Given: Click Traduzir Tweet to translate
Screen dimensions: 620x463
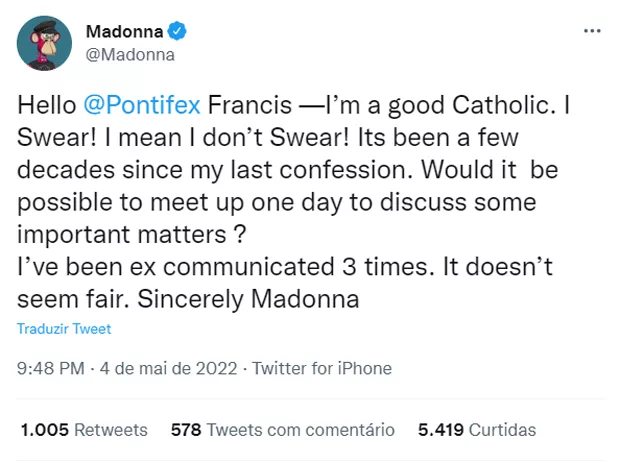Looking at the screenshot, I should [64, 329].
